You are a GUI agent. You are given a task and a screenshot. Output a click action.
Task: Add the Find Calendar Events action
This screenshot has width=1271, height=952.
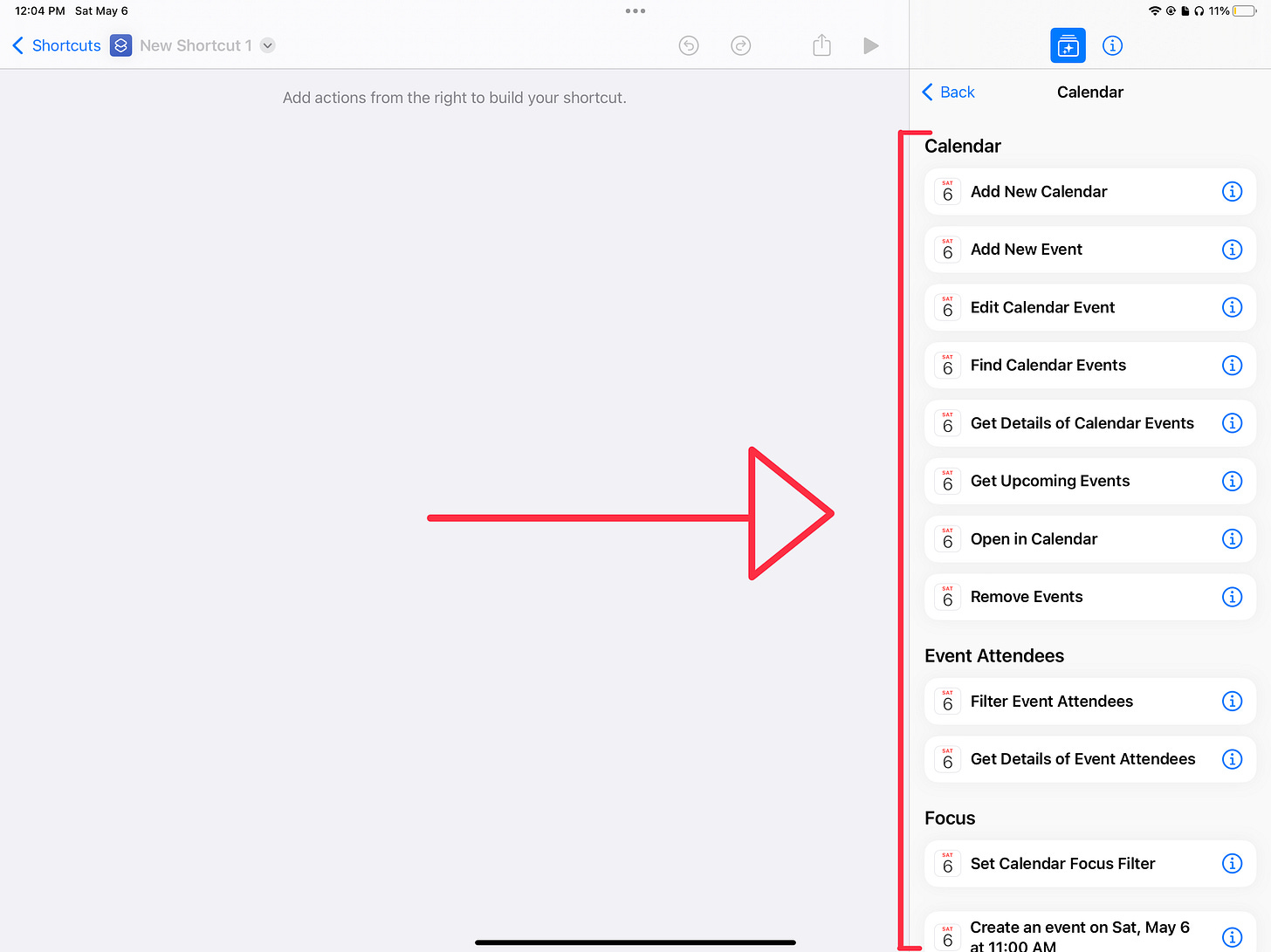[x=1089, y=366]
